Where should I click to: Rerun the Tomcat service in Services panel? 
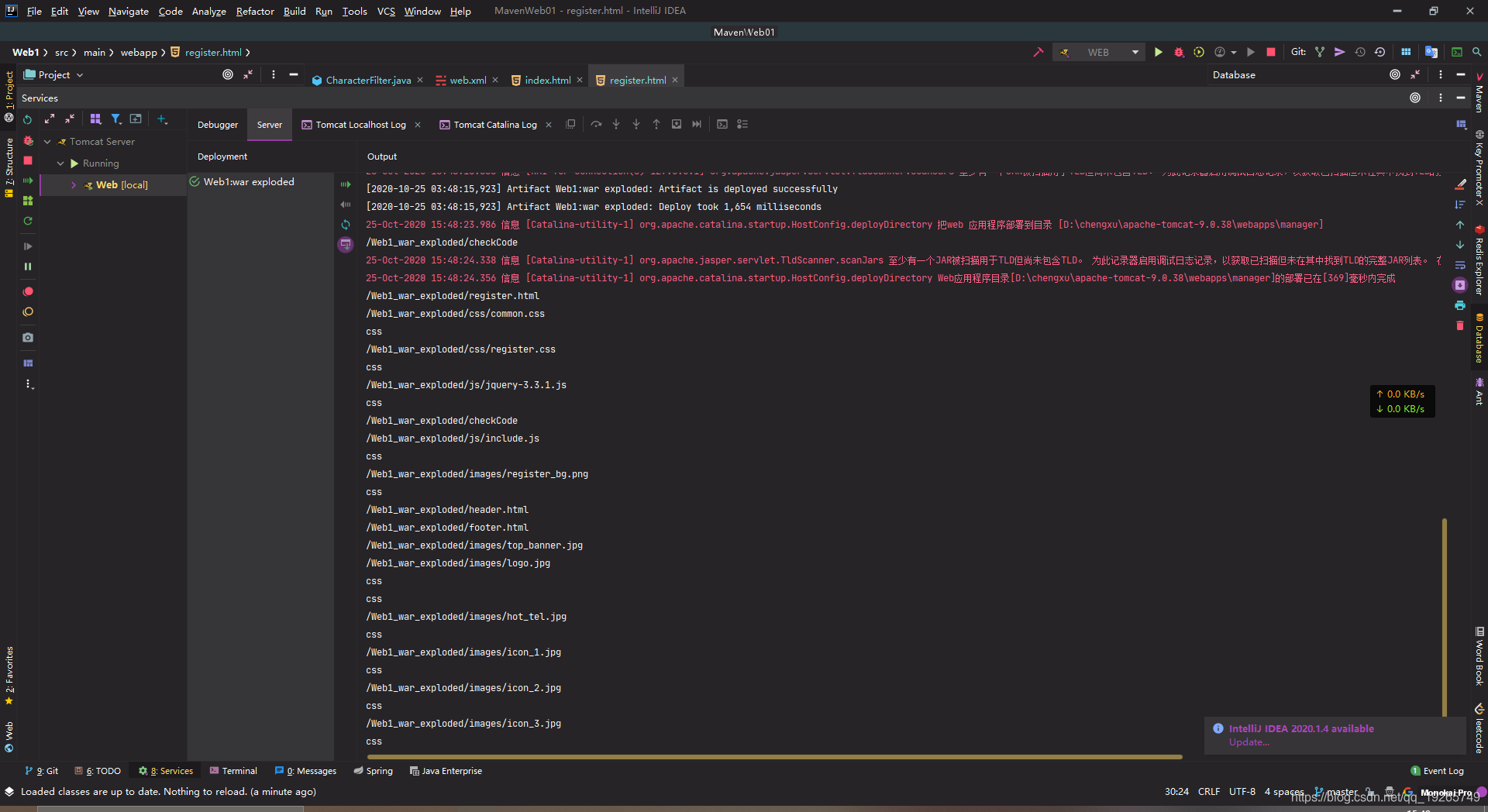click(x=27, y=119)
